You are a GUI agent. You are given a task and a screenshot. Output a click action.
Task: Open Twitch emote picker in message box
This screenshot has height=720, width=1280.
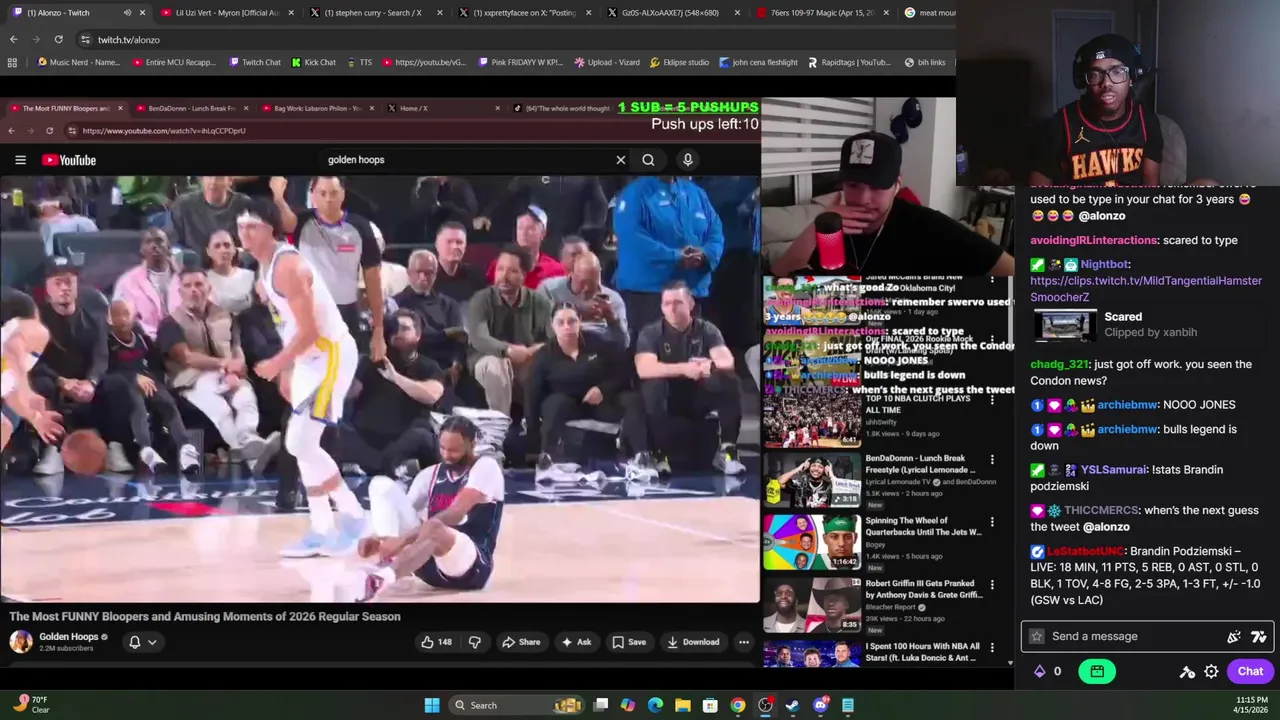(1234, 636)
